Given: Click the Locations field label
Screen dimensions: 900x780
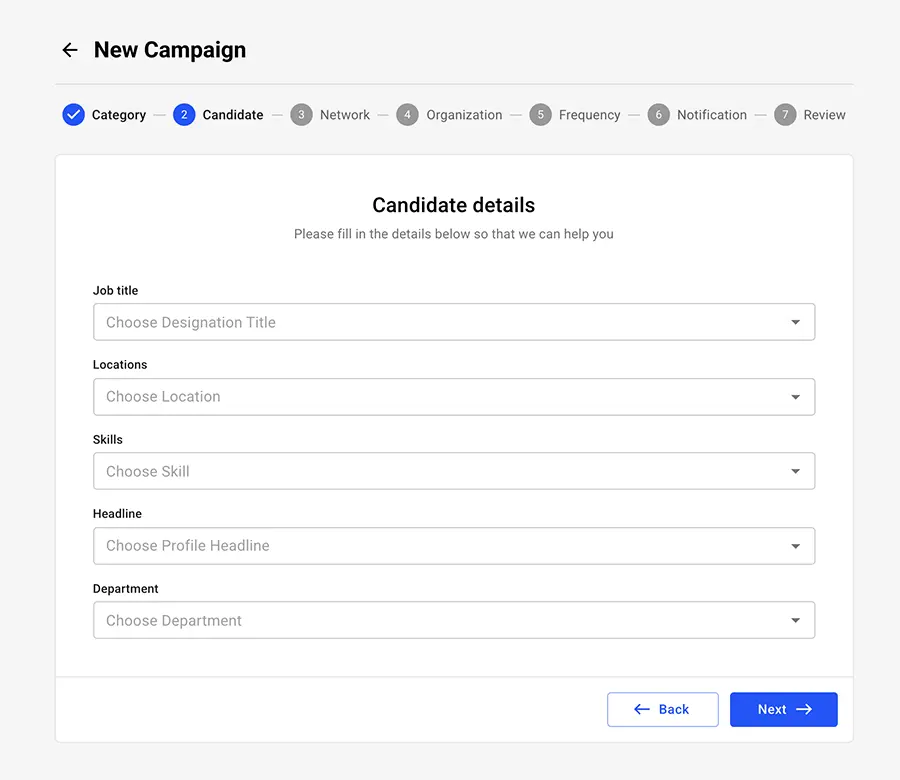Looking at the screenshot, I should click(120, 364).
